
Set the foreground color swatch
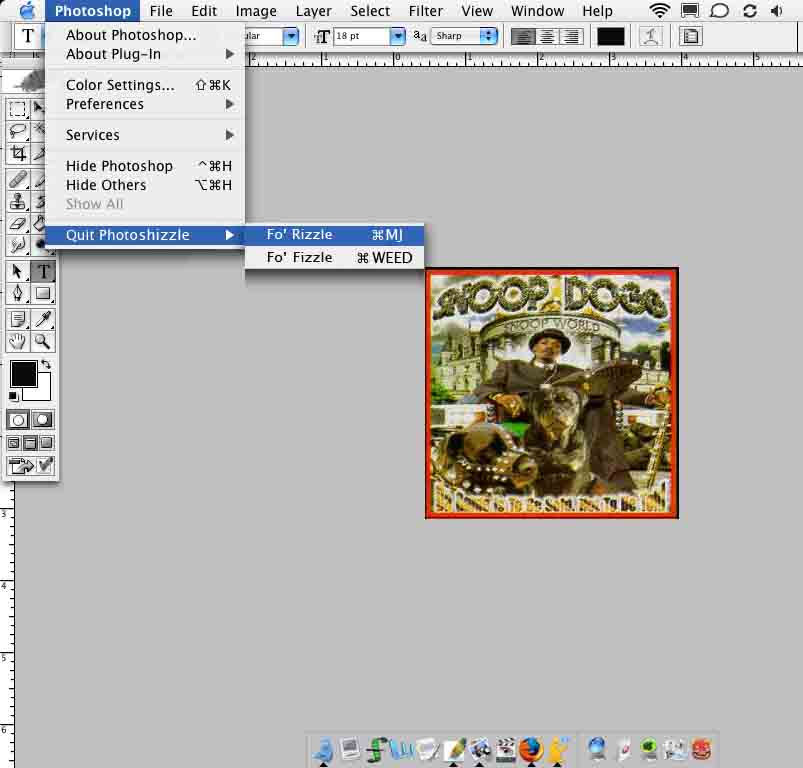pyautogui.click(x=23, y=374)
